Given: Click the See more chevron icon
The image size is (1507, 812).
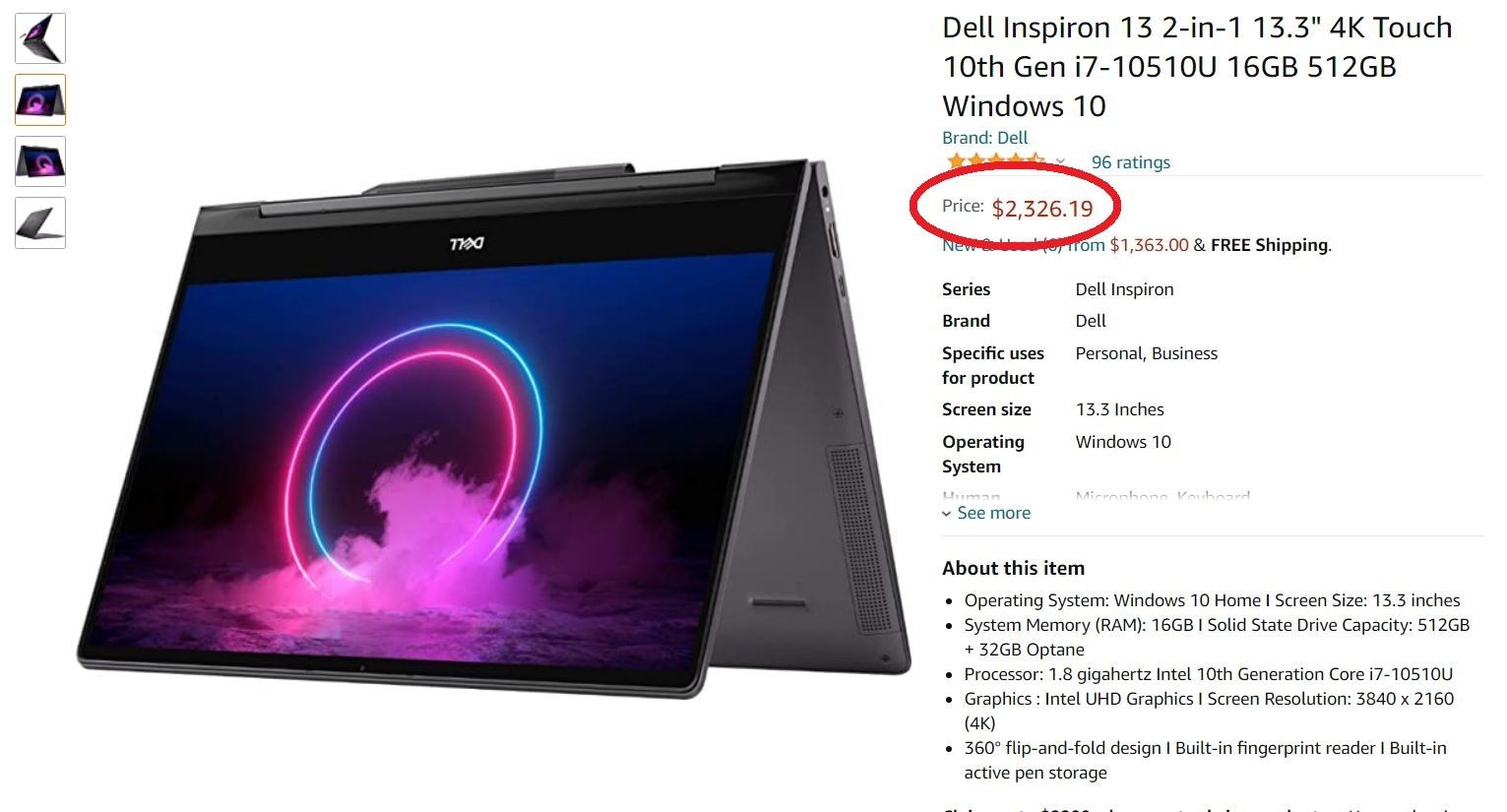Looking at the screenshot, I should click(x=947, y=514).
